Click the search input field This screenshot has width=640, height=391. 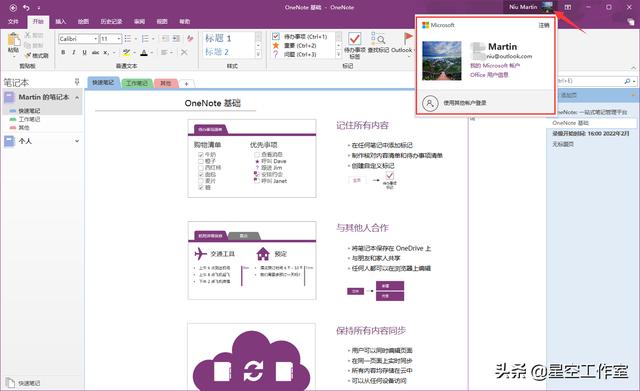(x=590, y=82)
